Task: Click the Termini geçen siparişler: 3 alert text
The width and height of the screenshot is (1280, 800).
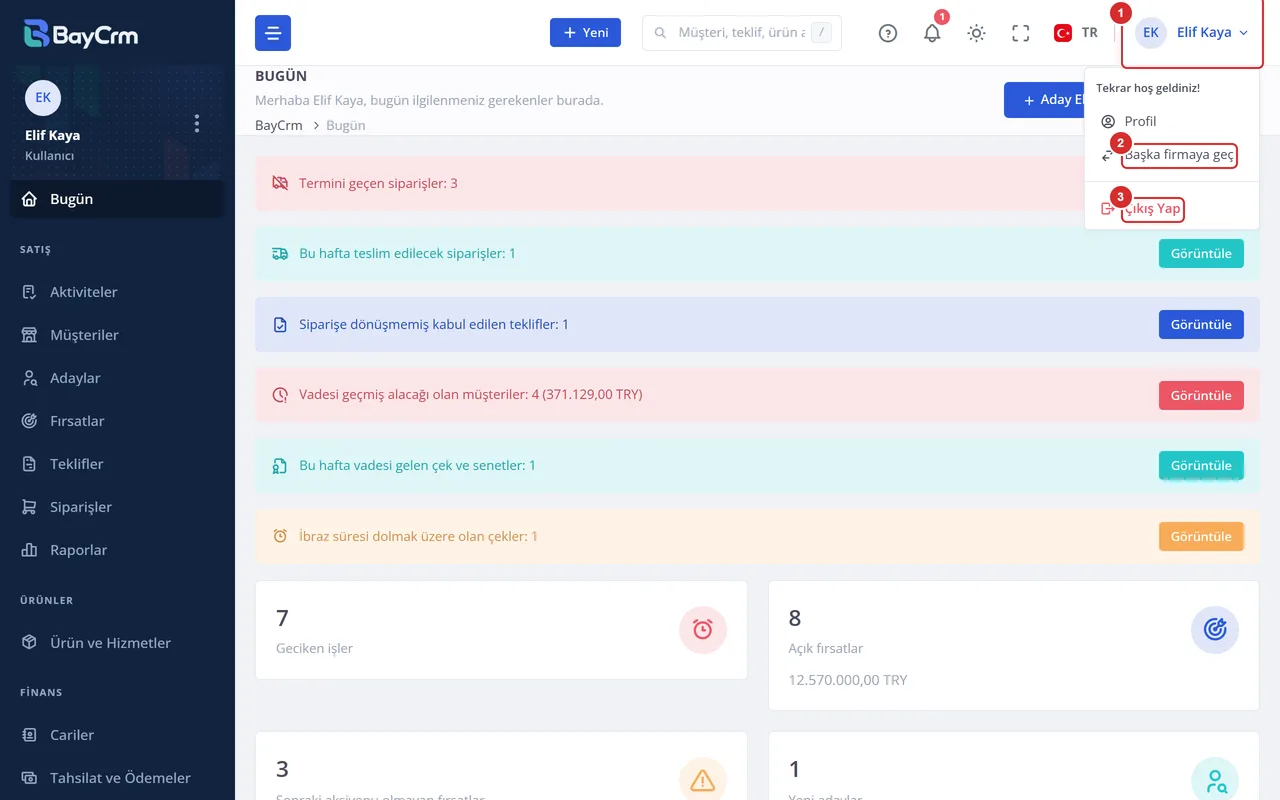Action: tap(378, 184)
